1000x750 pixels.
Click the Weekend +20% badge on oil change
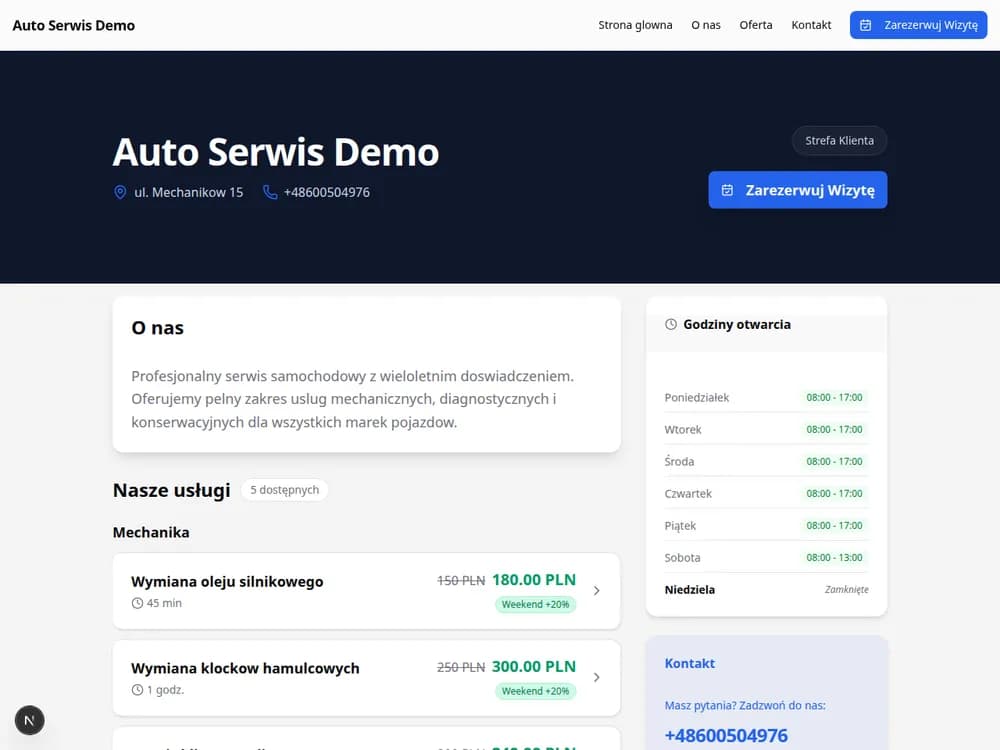click(x=536, y=604)
